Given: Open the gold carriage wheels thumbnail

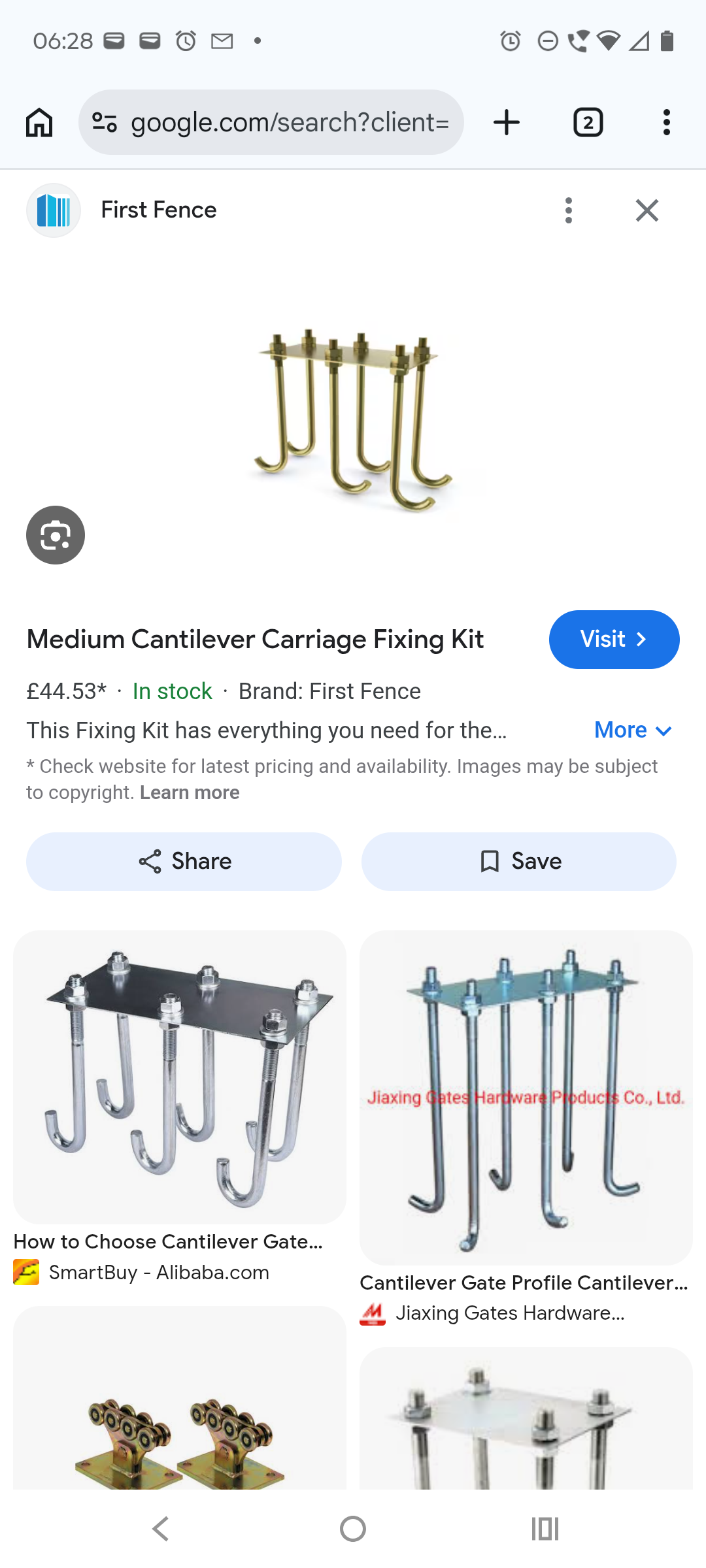Looking at the screenshot, I should pos(180,1398).
